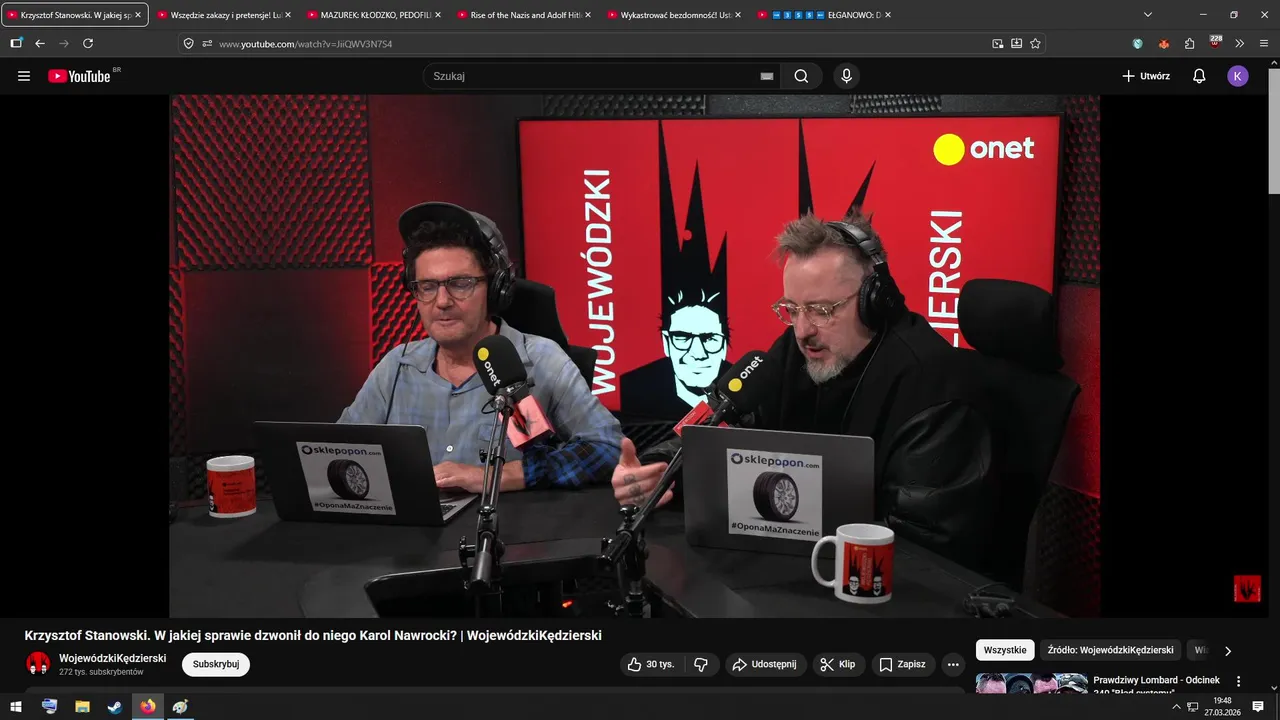Open the blue-green shield extension icon
Image resolution: width=1280 pixels, height=720 pixels.
1138,43
